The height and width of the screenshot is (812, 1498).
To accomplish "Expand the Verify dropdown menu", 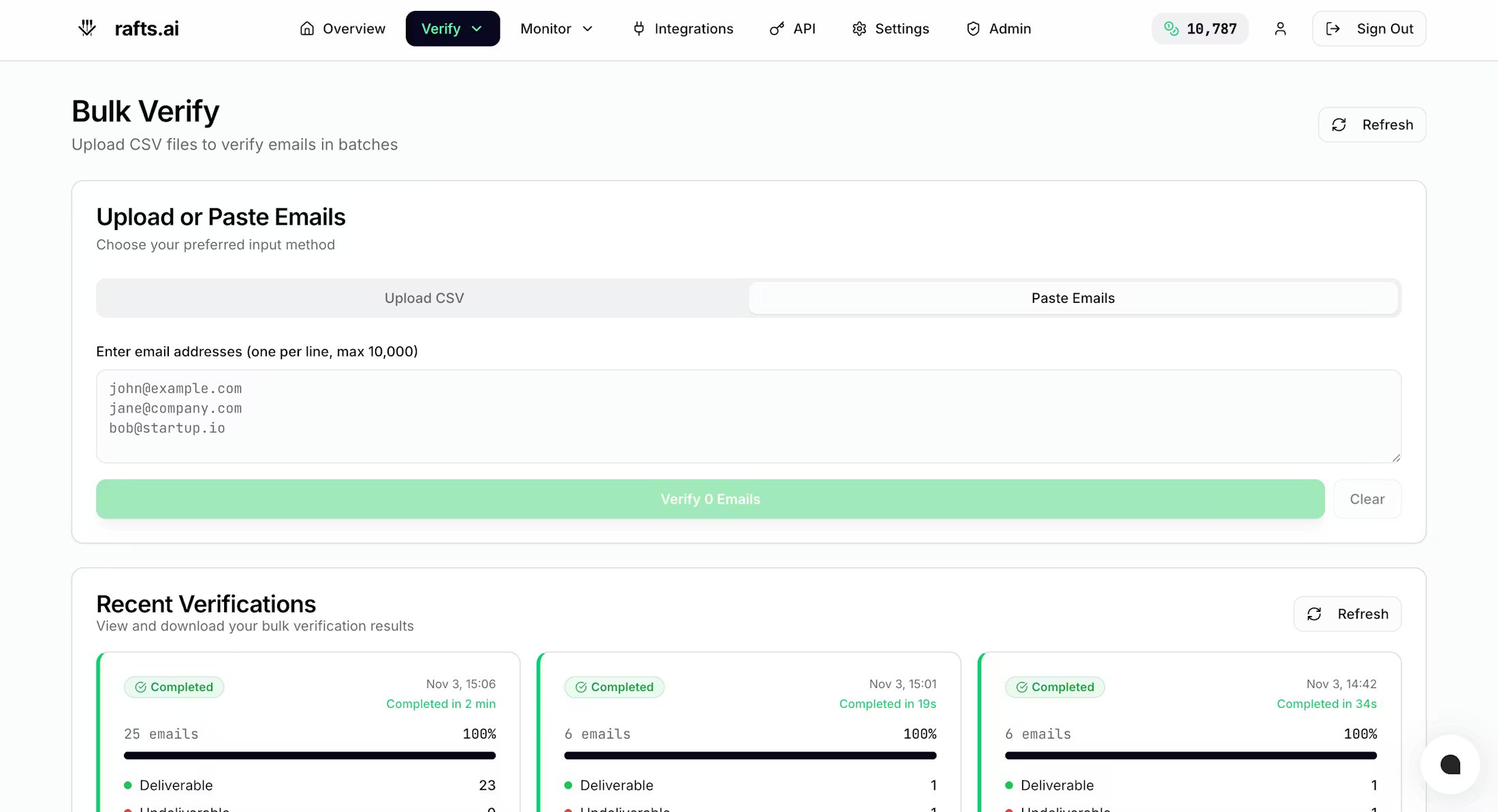I will tap(452, 29).
